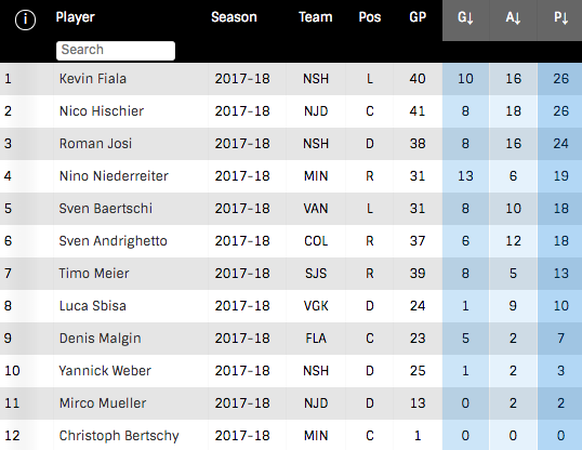The image size is (582, 450).
Task: Sort by Goals column header
Action: (465, 18)
